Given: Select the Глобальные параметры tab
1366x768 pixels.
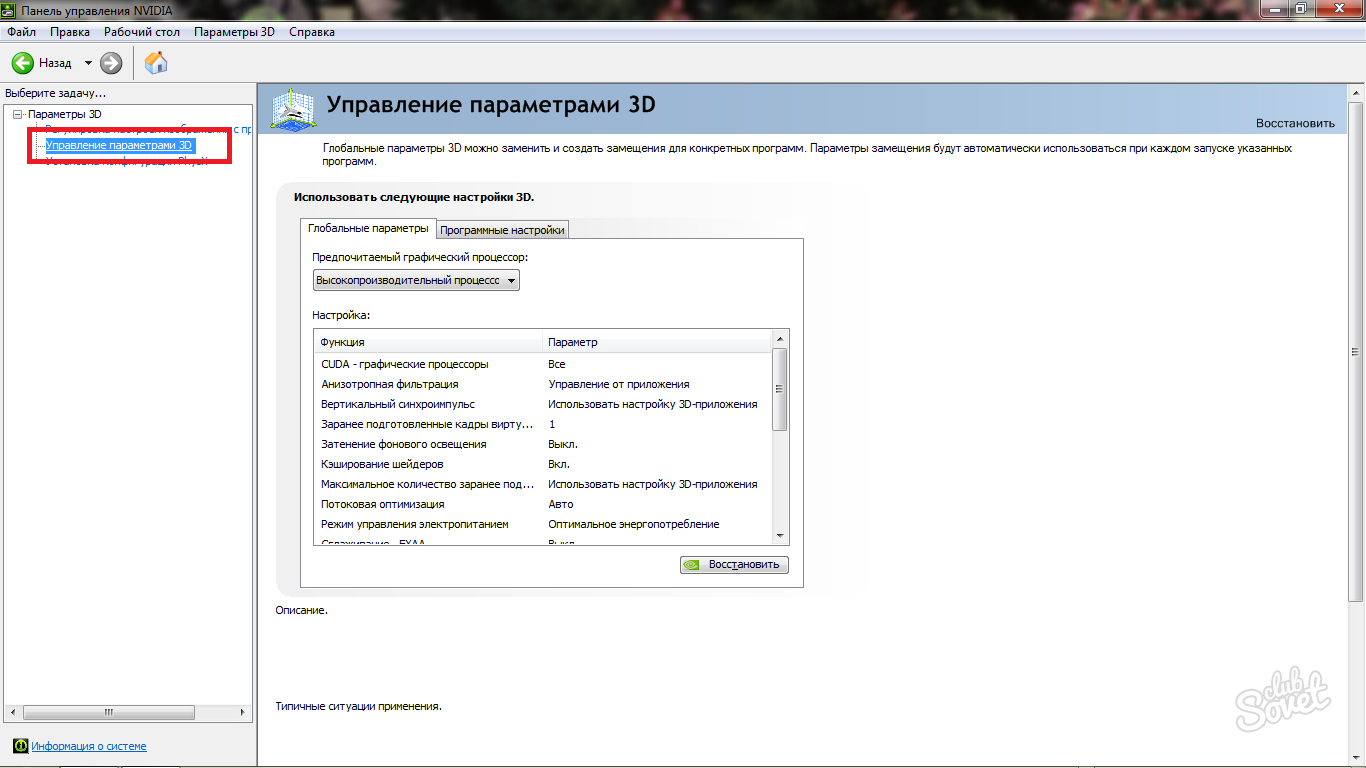Looking at the screenshot, I should point(368,229).
